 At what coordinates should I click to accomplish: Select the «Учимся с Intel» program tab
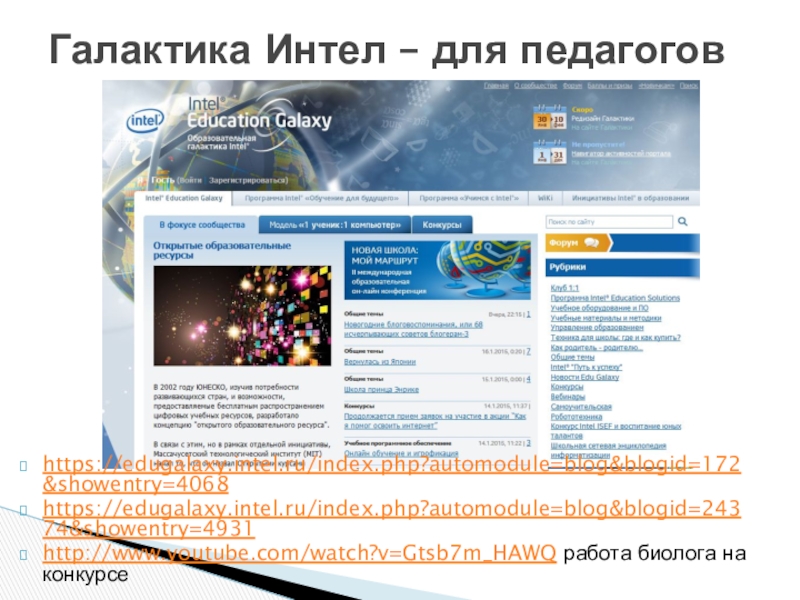tap(469, 198)
